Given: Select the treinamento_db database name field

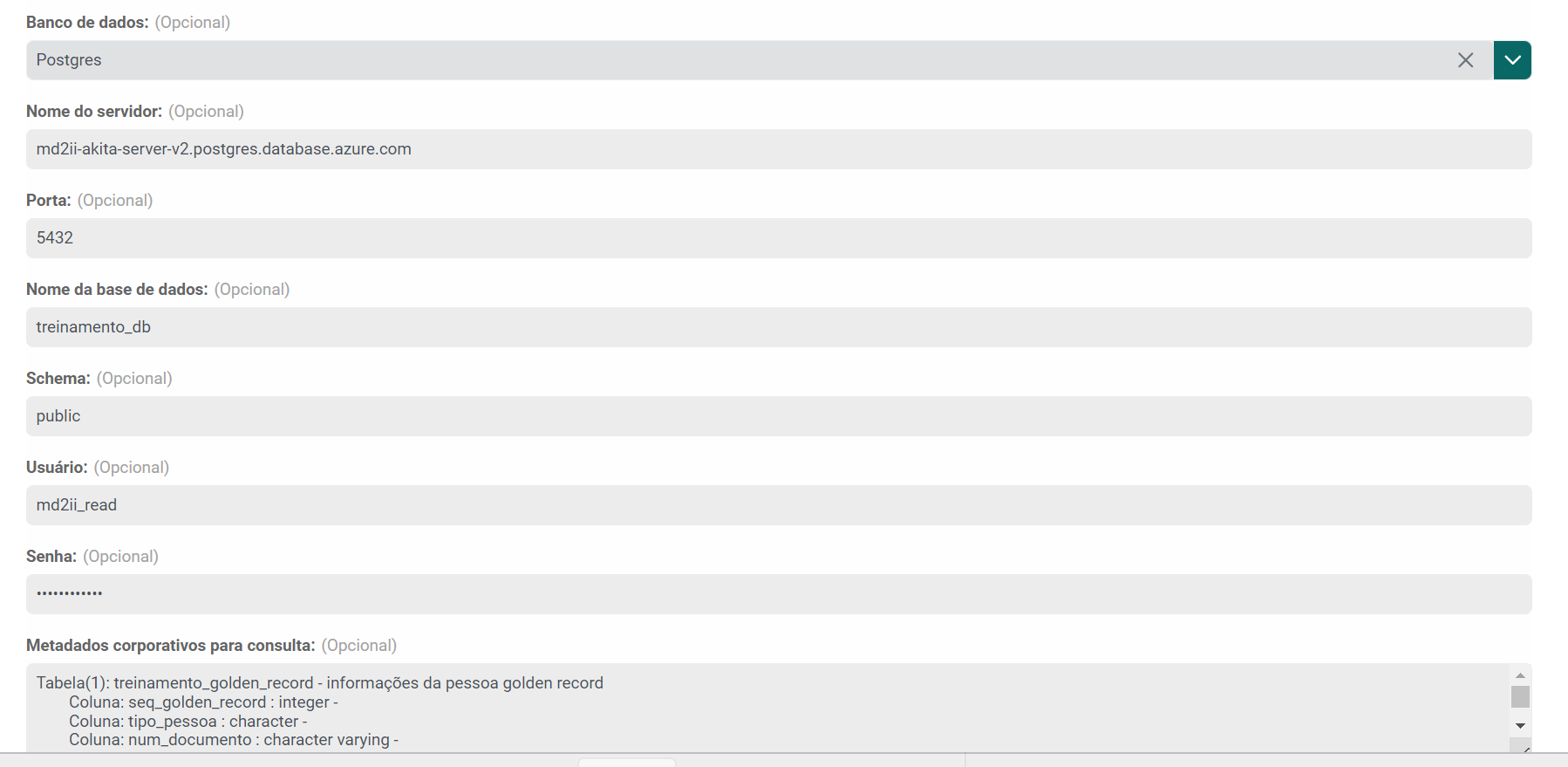Looking at the screenshot, I should coord(778,327).
